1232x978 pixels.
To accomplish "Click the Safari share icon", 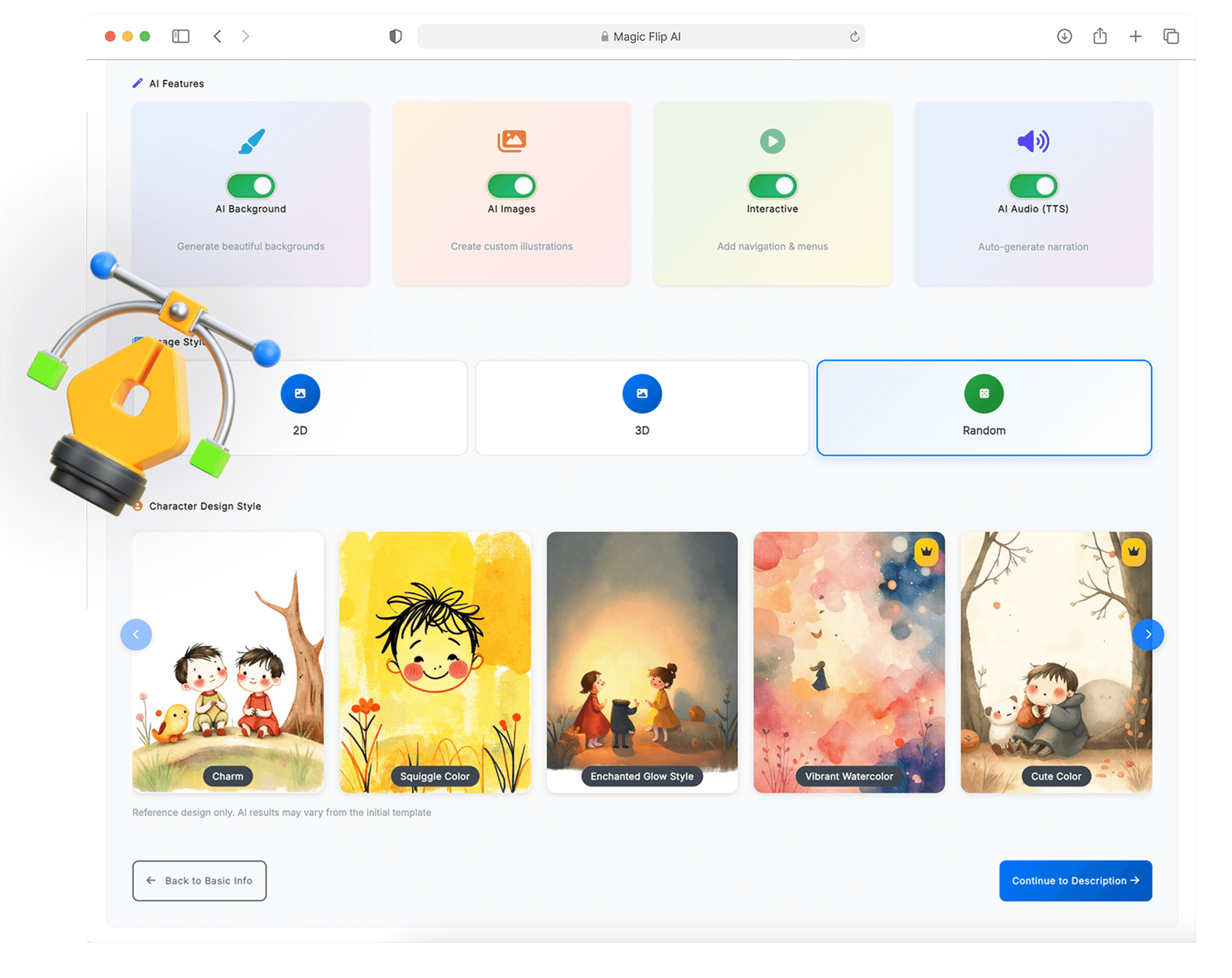I will point(1100,37).
